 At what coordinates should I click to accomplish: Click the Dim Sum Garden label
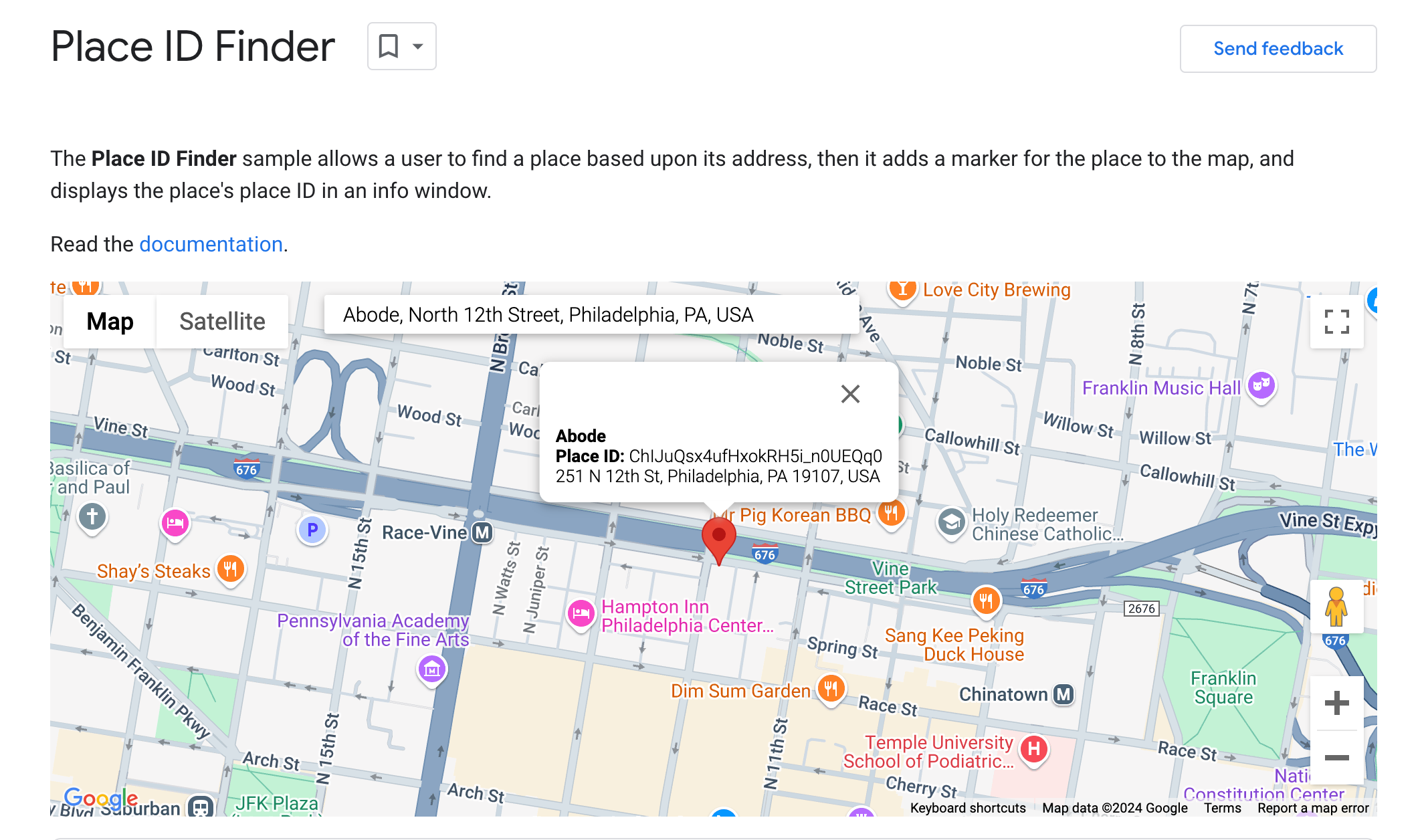pos(740,691)
